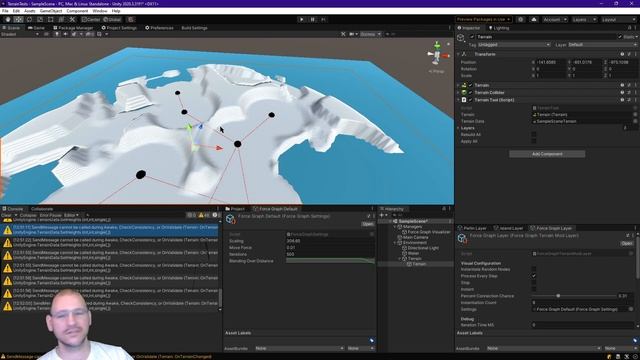The width and height of the screenshot is (640, 360).
Task: Click the Step frame button
Action: coord(324,19)
